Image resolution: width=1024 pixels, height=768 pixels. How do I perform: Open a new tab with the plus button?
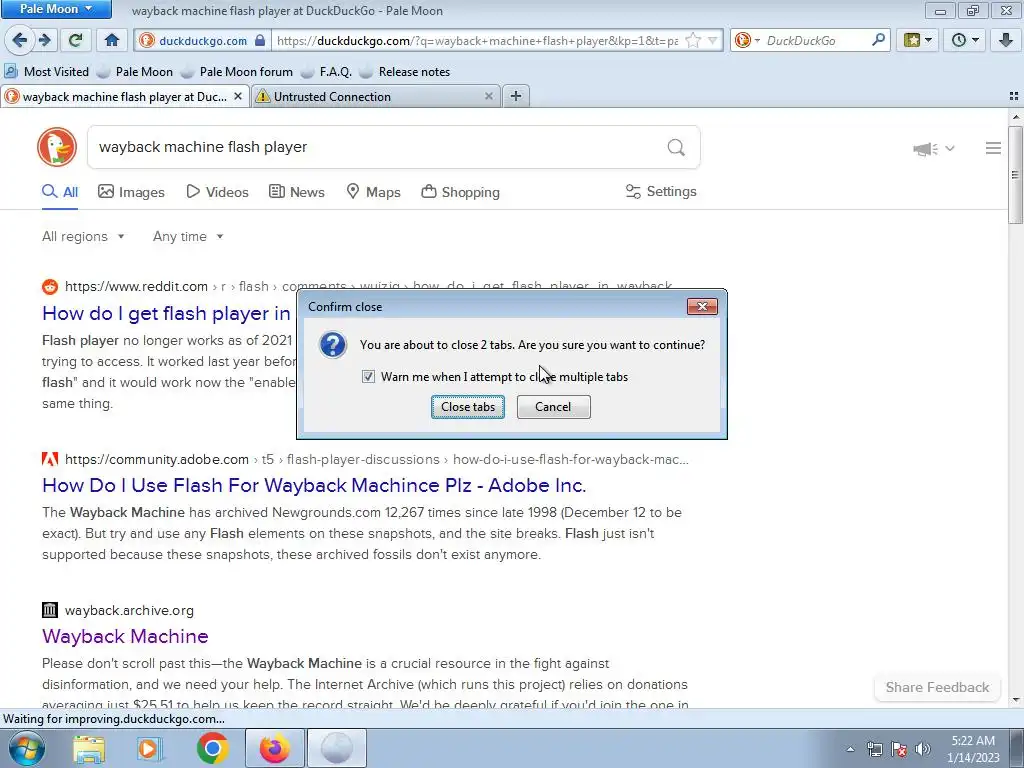point(516,96)
